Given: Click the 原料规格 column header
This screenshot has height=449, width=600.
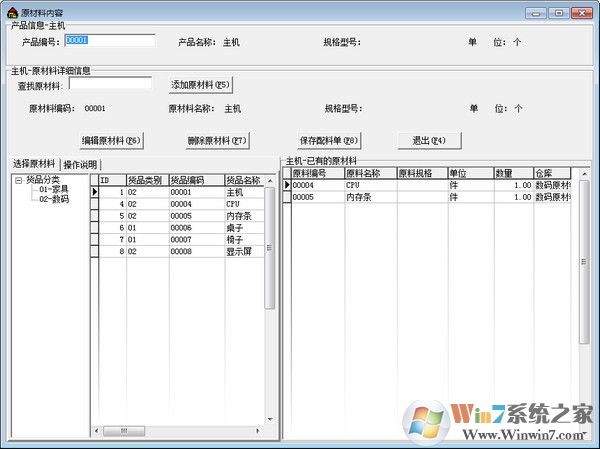Looking at the screenshot, I should 422,173.
